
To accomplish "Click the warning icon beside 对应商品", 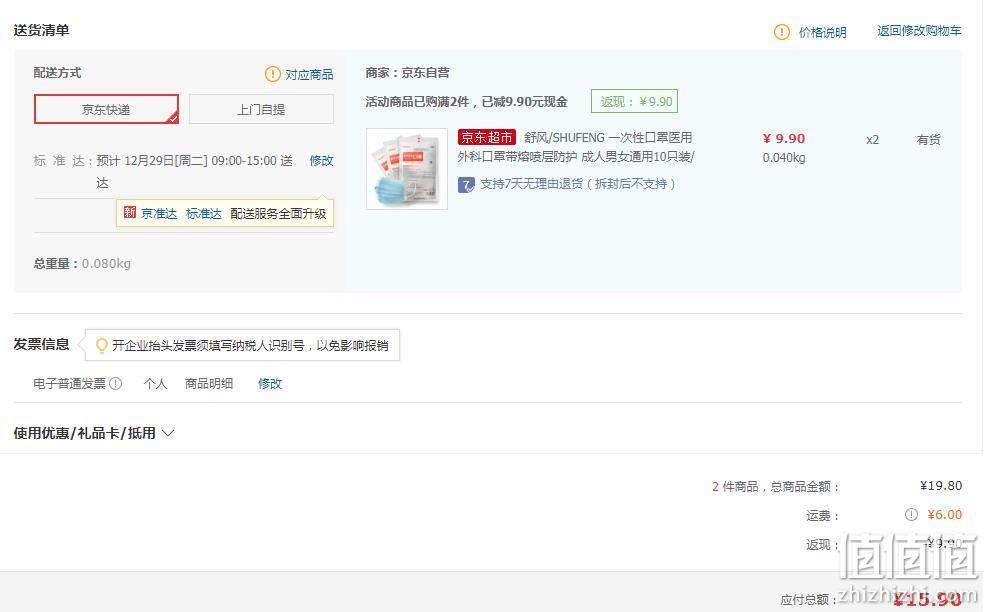I will [272, 74].
